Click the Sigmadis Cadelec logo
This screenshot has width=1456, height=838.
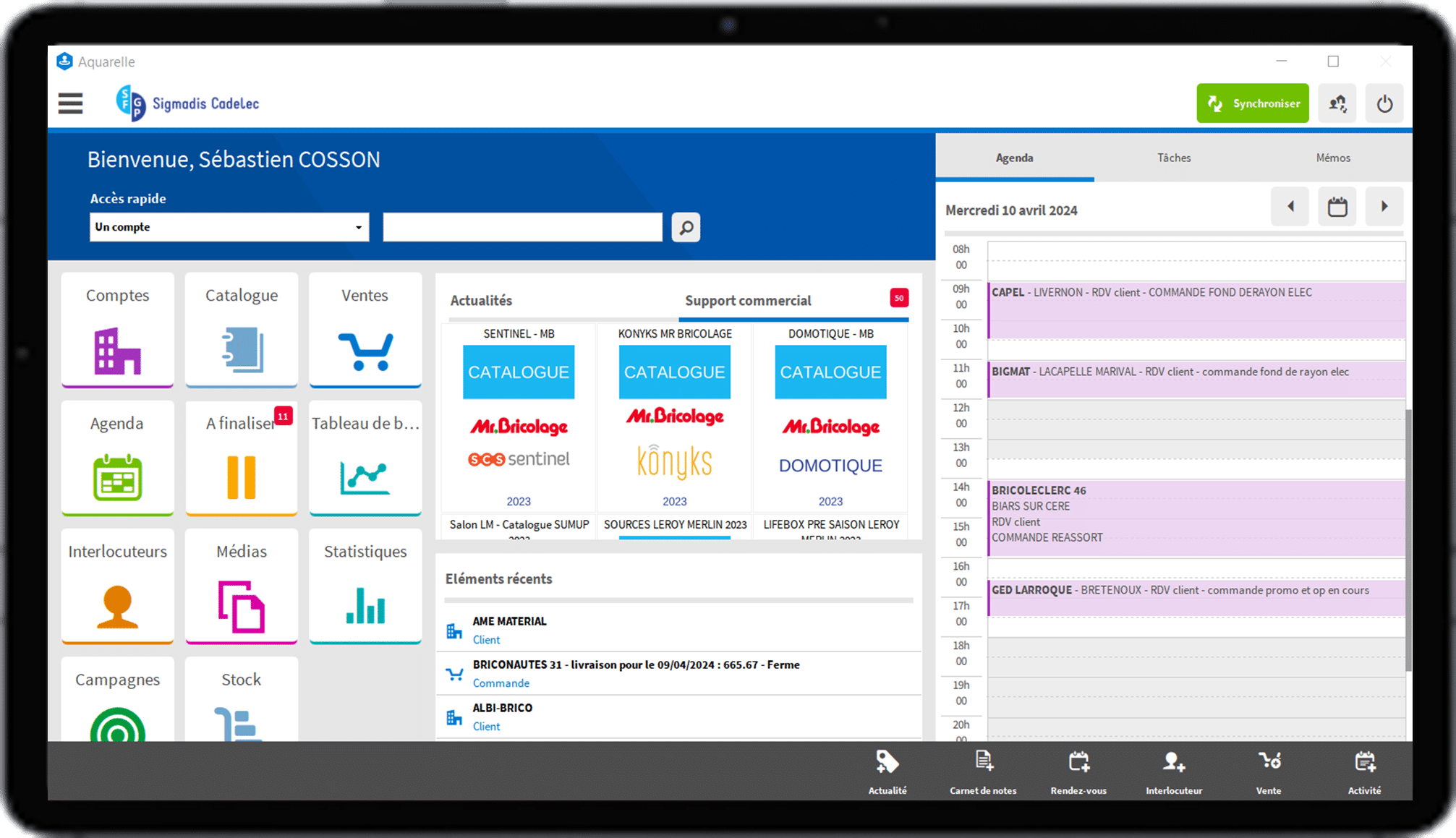point(187,103)
